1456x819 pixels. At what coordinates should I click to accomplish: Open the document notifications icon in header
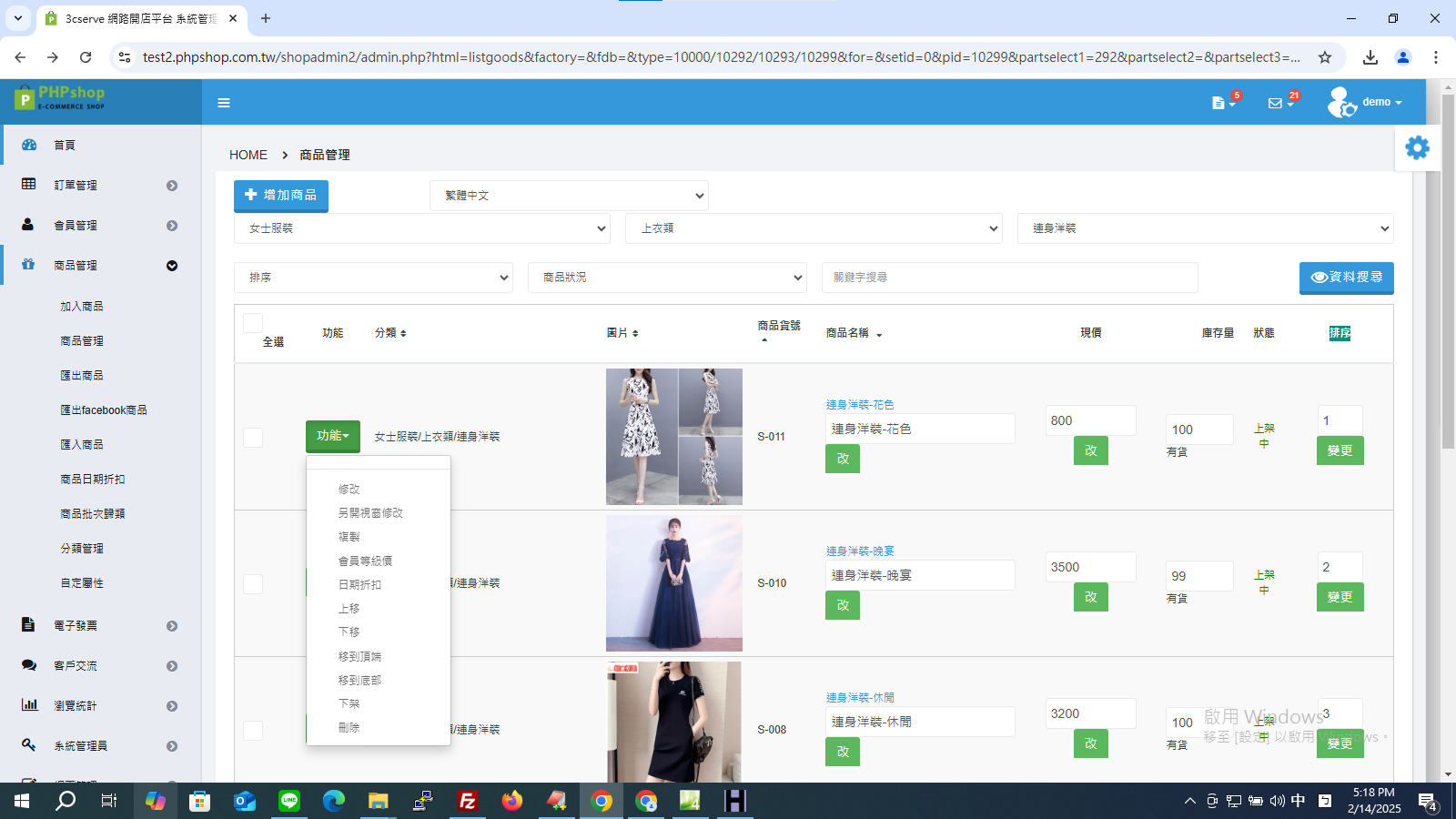tap(1218, 103)
